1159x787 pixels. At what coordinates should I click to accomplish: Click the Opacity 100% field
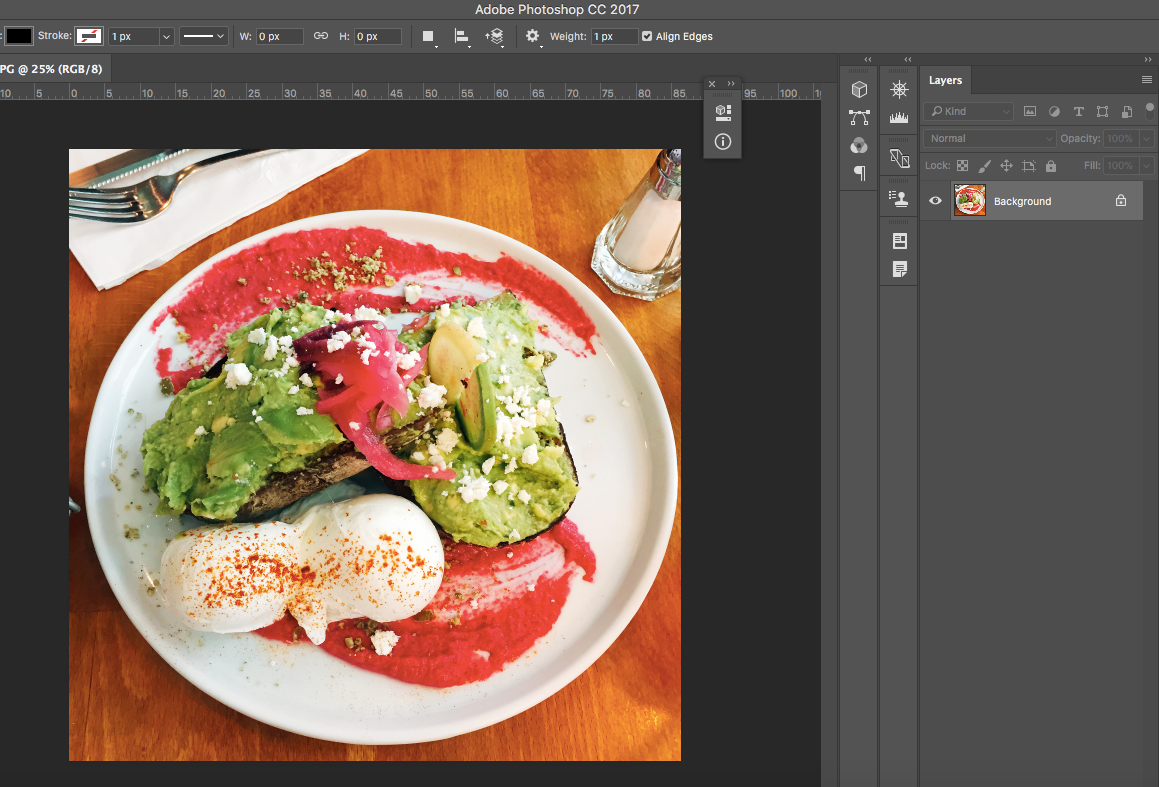1121,138
